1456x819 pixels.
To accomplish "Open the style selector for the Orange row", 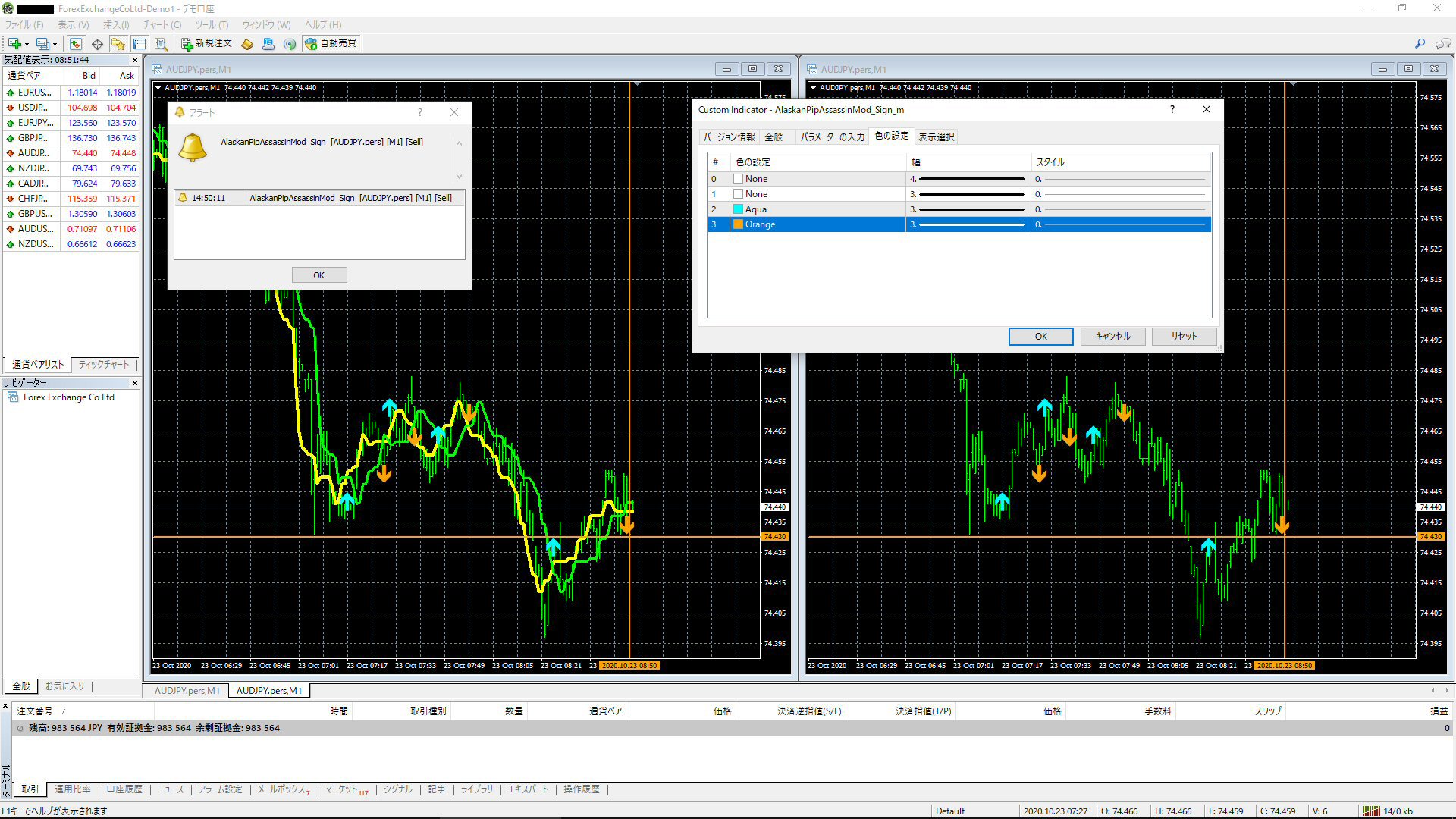I will [1121, 224].
